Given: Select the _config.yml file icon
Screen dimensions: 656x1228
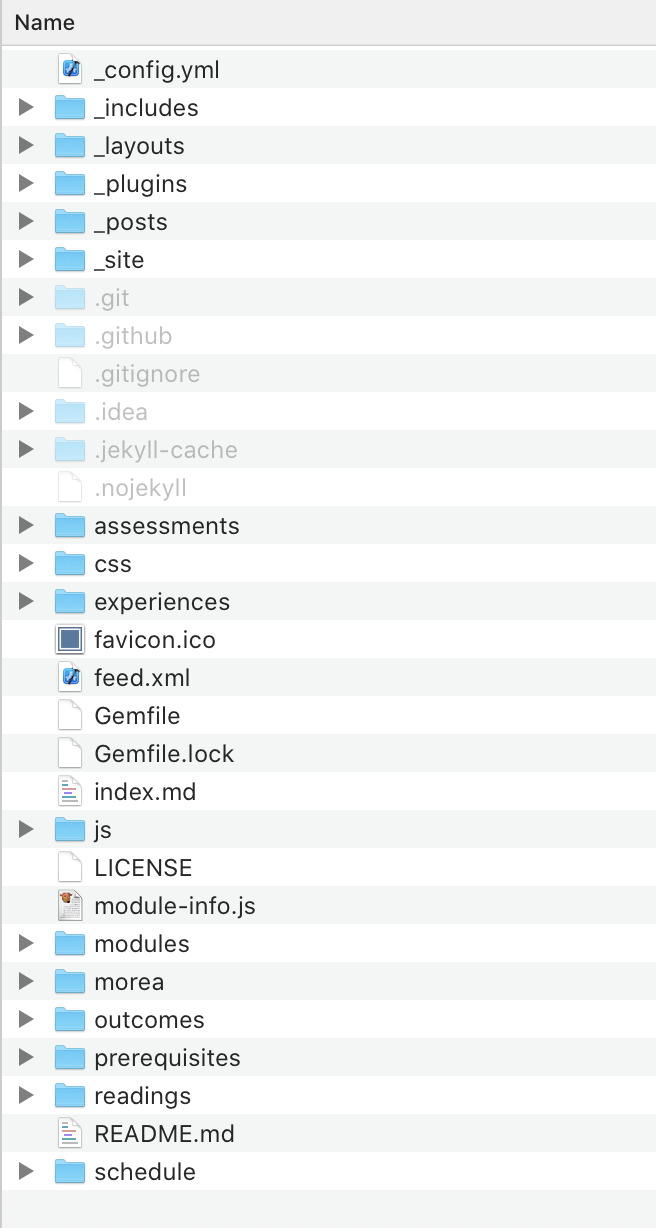Looking at the screenshot, I should (69, 70).
